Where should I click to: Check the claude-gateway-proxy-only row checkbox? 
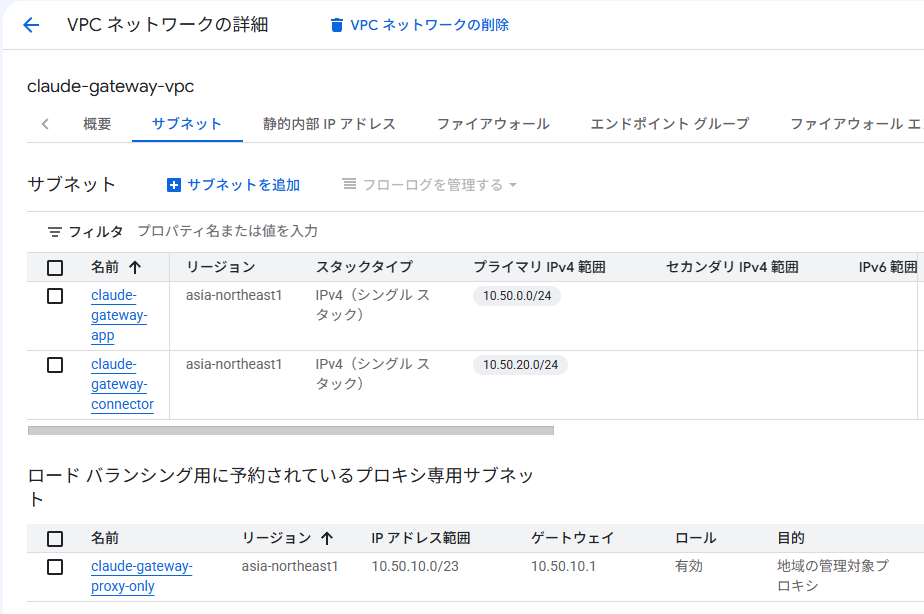click(55, 567)
